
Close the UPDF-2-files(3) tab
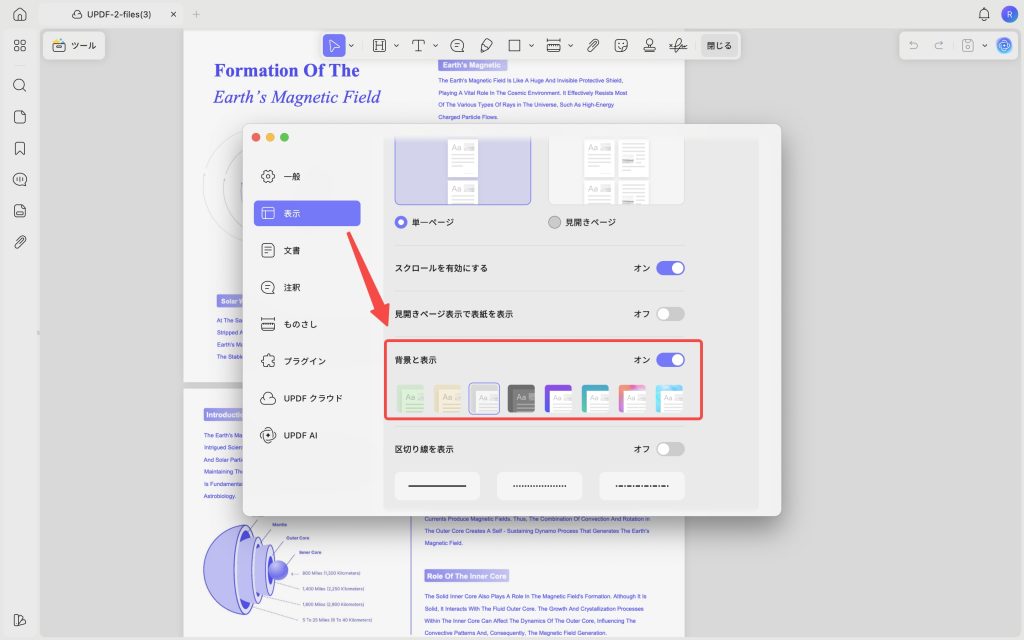[173, 14]
